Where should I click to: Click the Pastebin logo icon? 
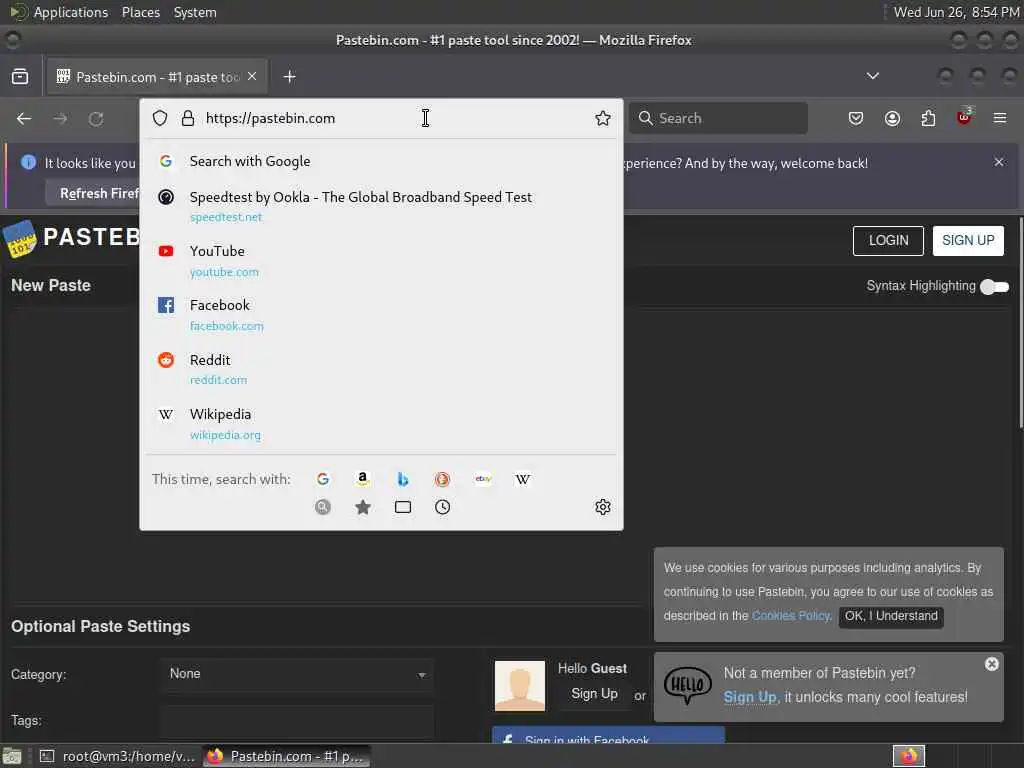tap(20, 239)
